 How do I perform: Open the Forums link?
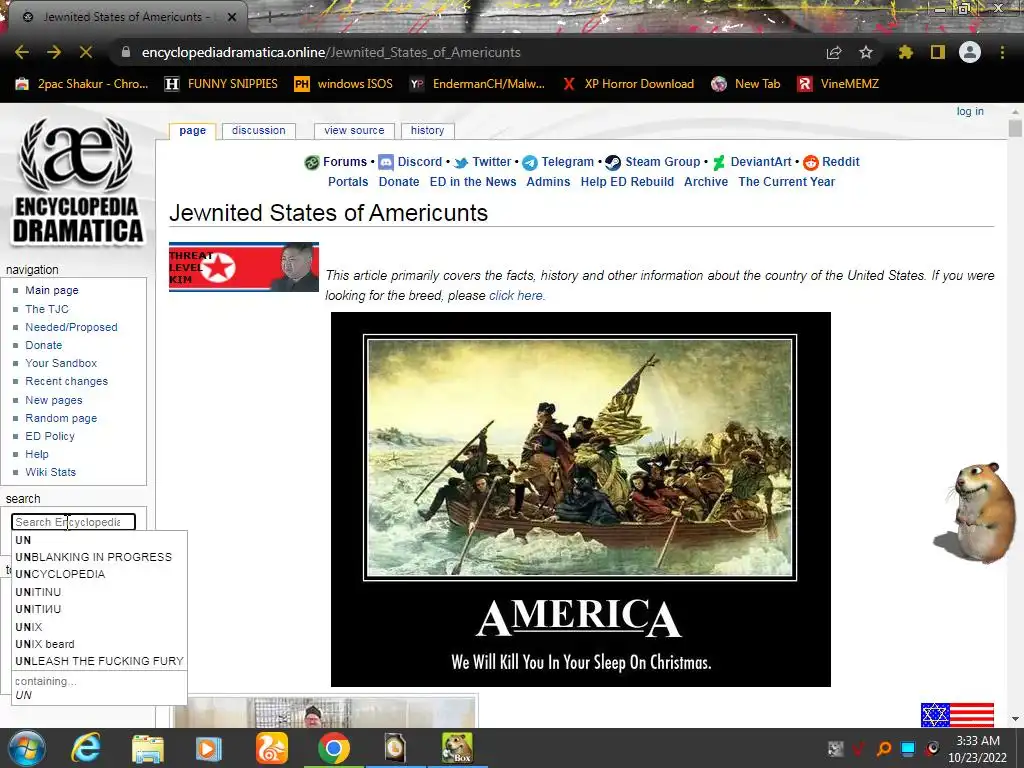pos(344,162)
